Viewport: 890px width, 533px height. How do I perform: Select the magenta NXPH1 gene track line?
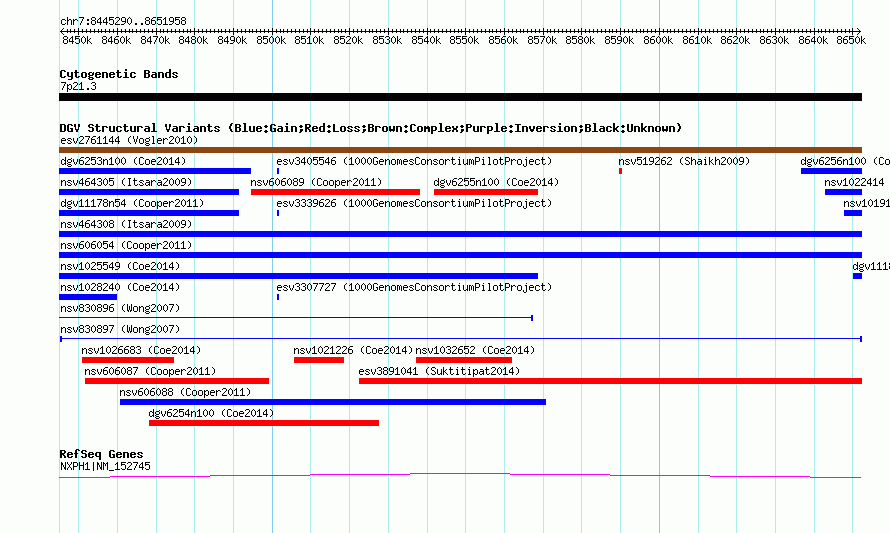460,476
